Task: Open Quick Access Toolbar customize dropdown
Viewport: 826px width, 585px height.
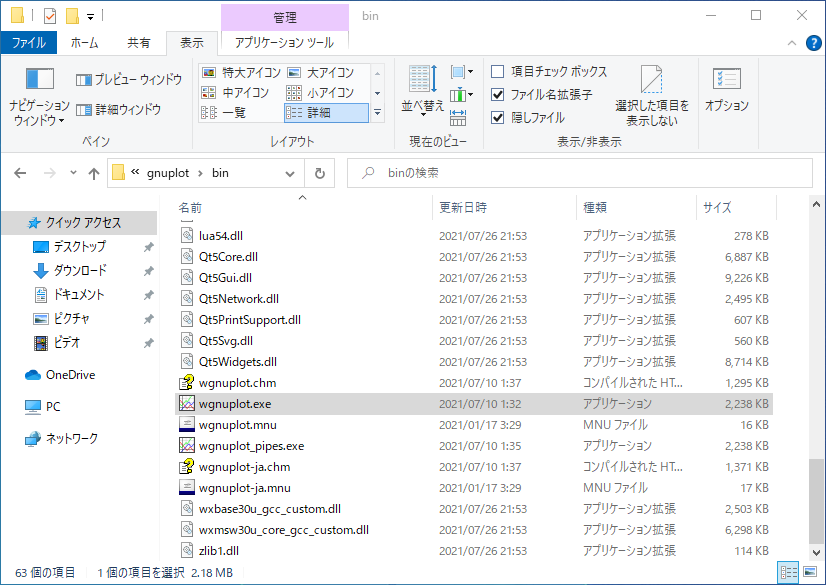Action: 91,17
